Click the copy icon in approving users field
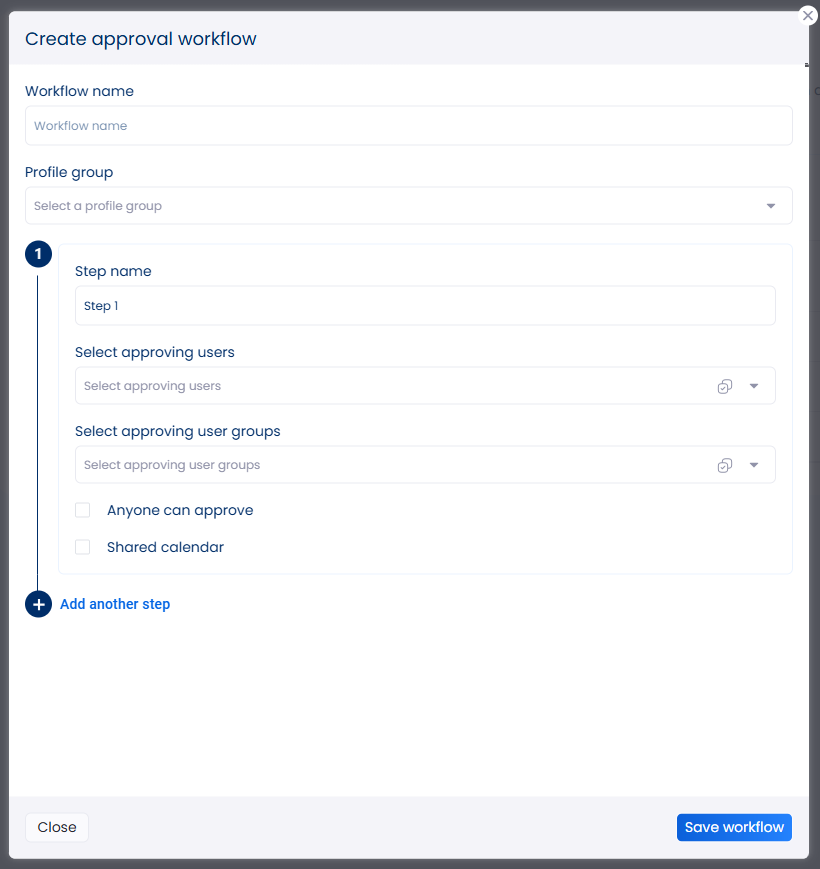The width and height of the screenshot is (820, 869). [x=725, y=386]
